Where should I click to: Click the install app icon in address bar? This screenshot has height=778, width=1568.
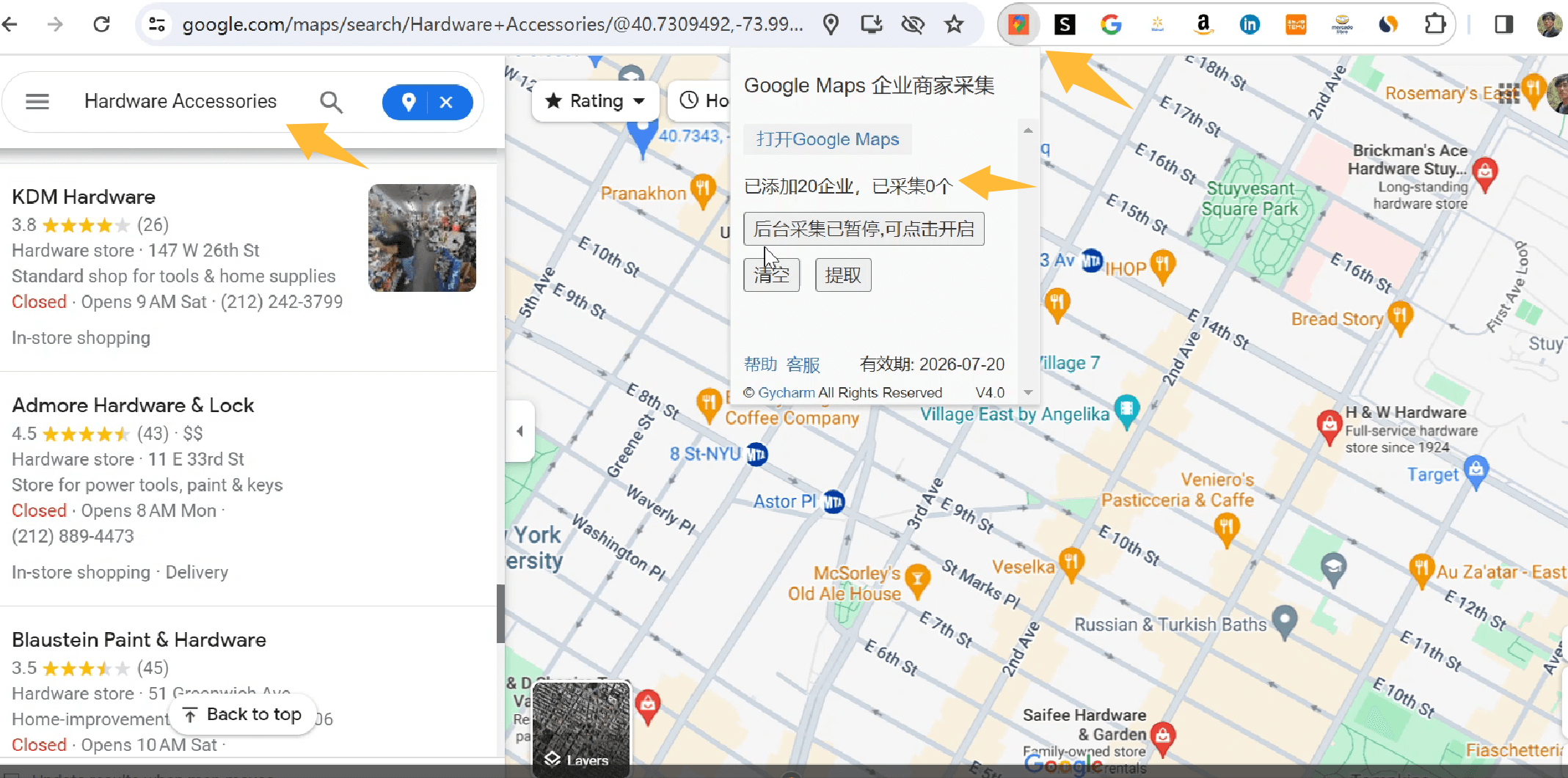(x=871, y=24)
